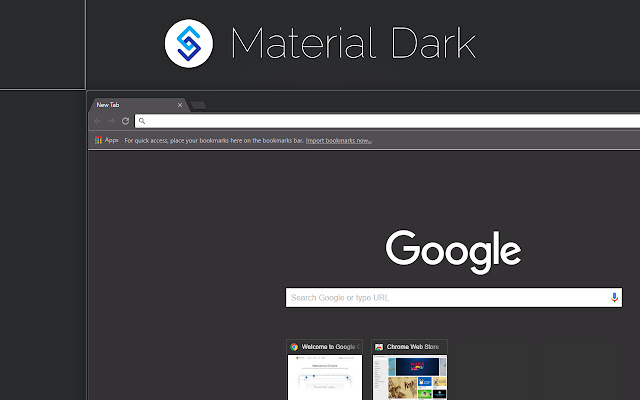This screenshot has width=640, height=400.
Task: Click the address bar search magnifier icon
Action: (x=142, y=121)
